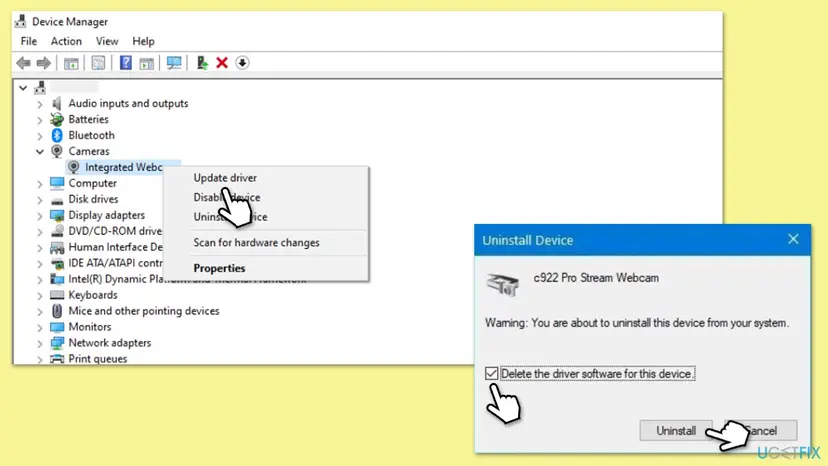Screen dimensions: 828x466
Task: Click the Scan for hardware changes monitor icon
Action: (x=174, y=63)
